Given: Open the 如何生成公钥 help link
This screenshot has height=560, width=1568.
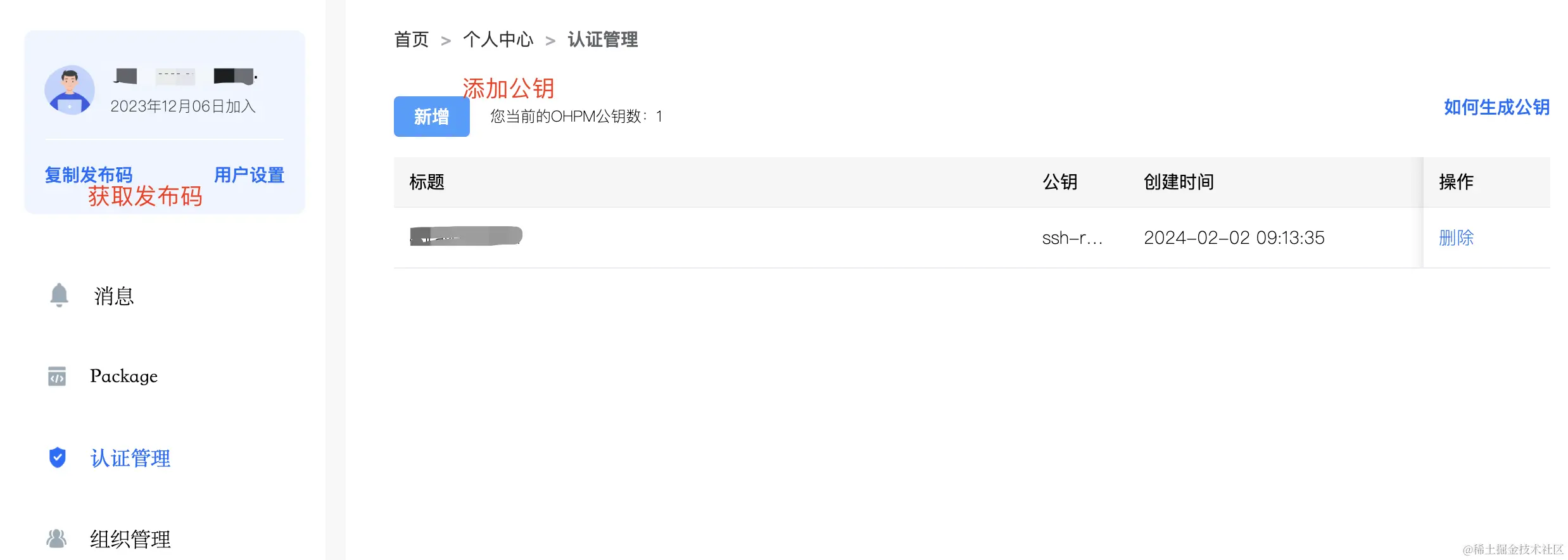Looking at the screenshot, I should [x=1497, y=107].
